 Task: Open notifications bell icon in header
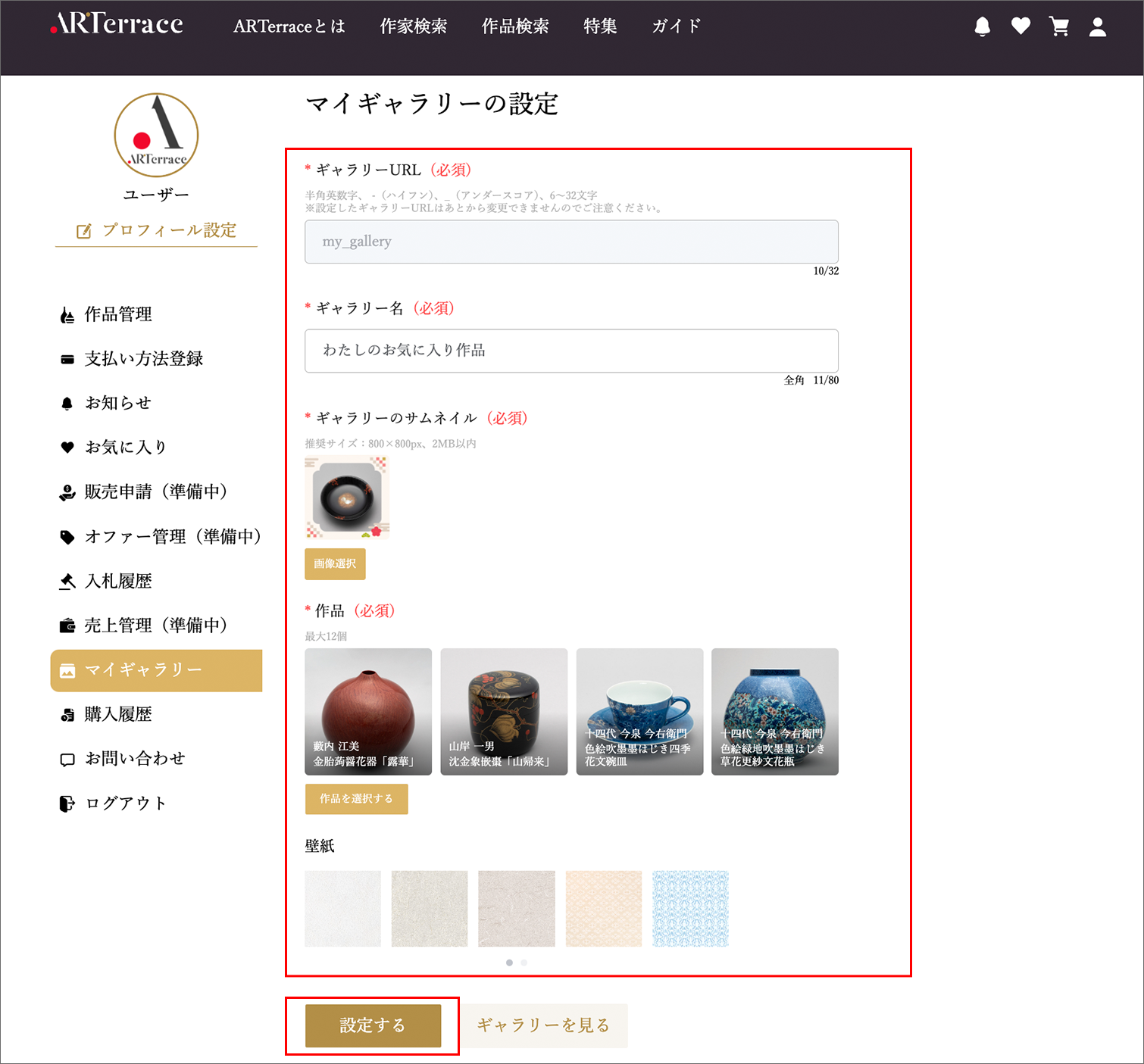coord(982,27)
